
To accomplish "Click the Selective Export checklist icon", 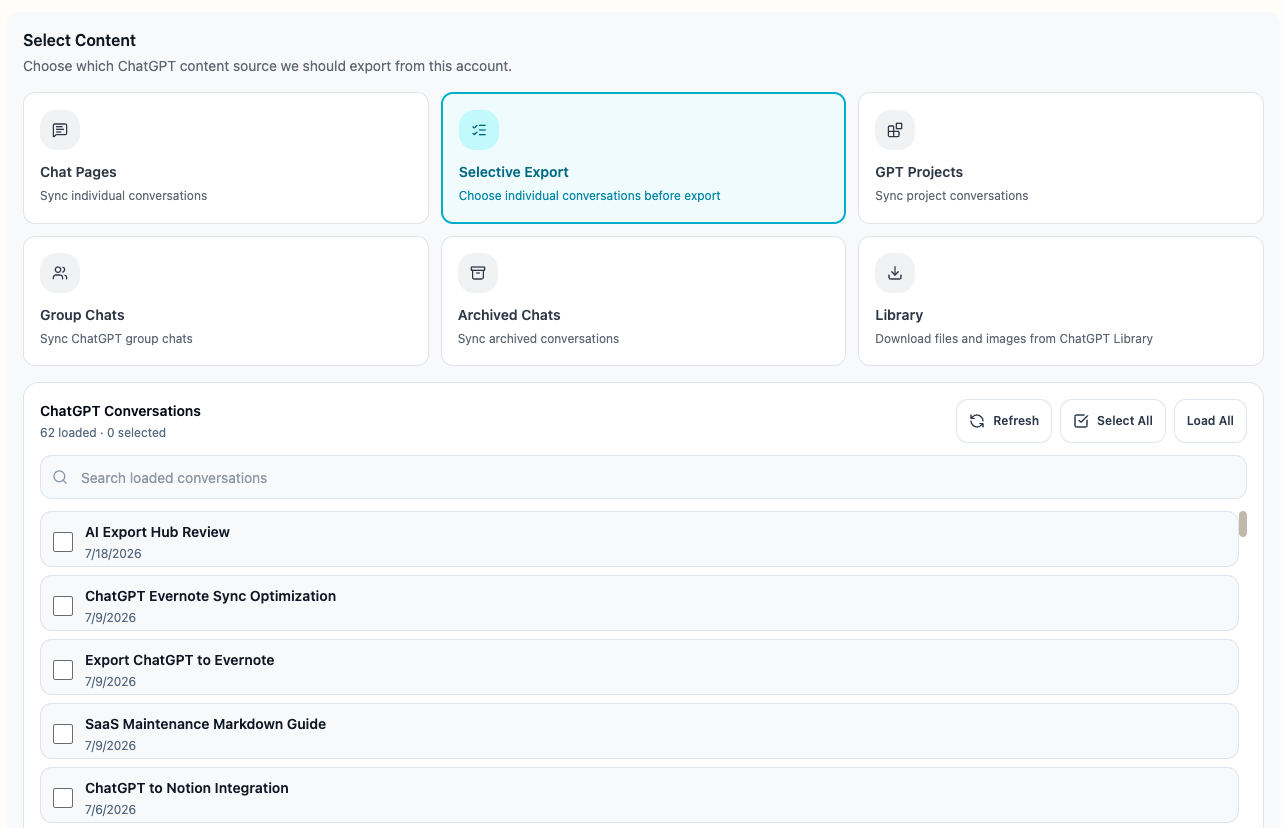I will click(479, 130).
